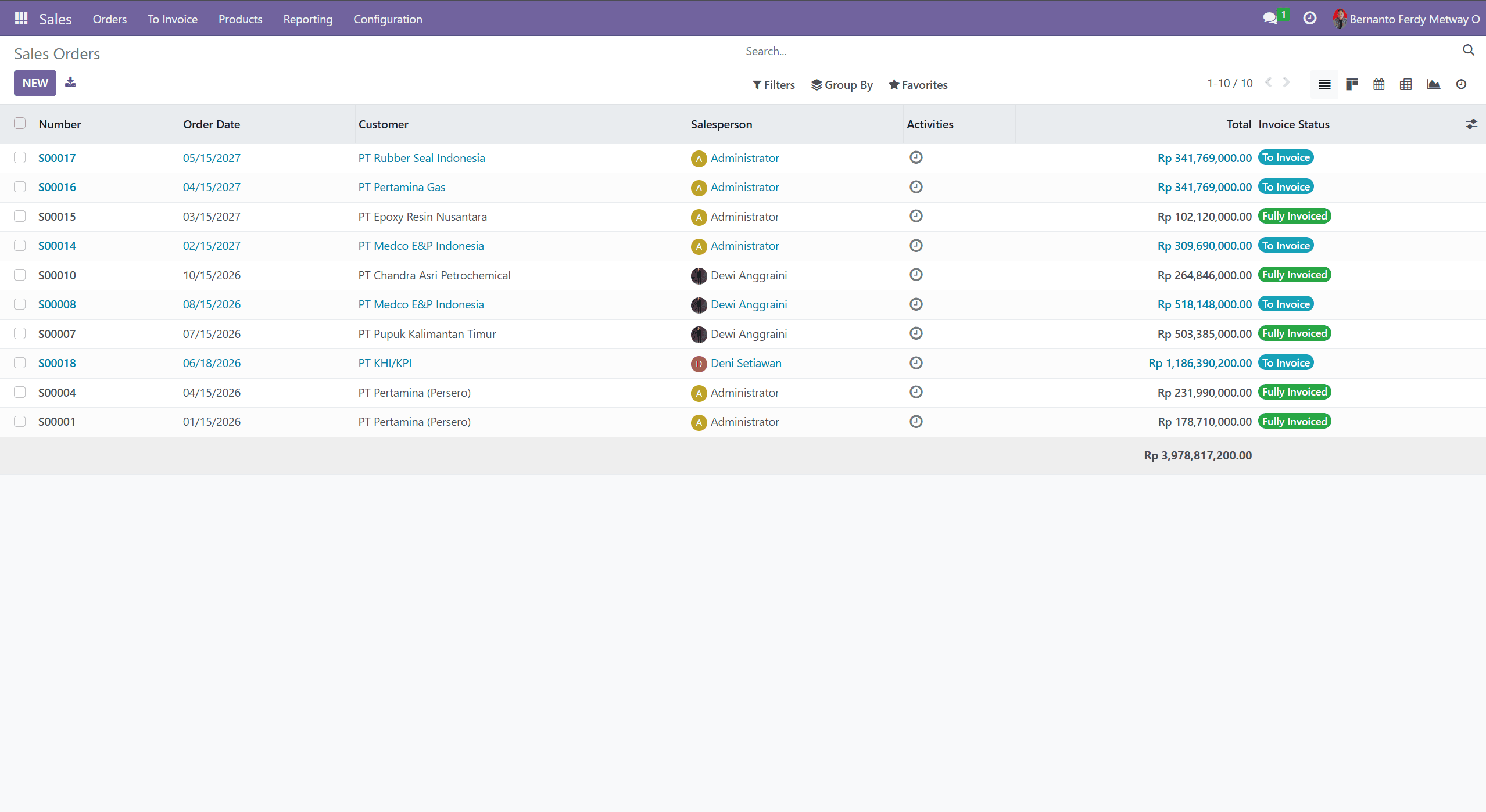Check the box for order S00015
Image resolution: width=1486 pixels, height=812 pixels.
coord(20,216)
